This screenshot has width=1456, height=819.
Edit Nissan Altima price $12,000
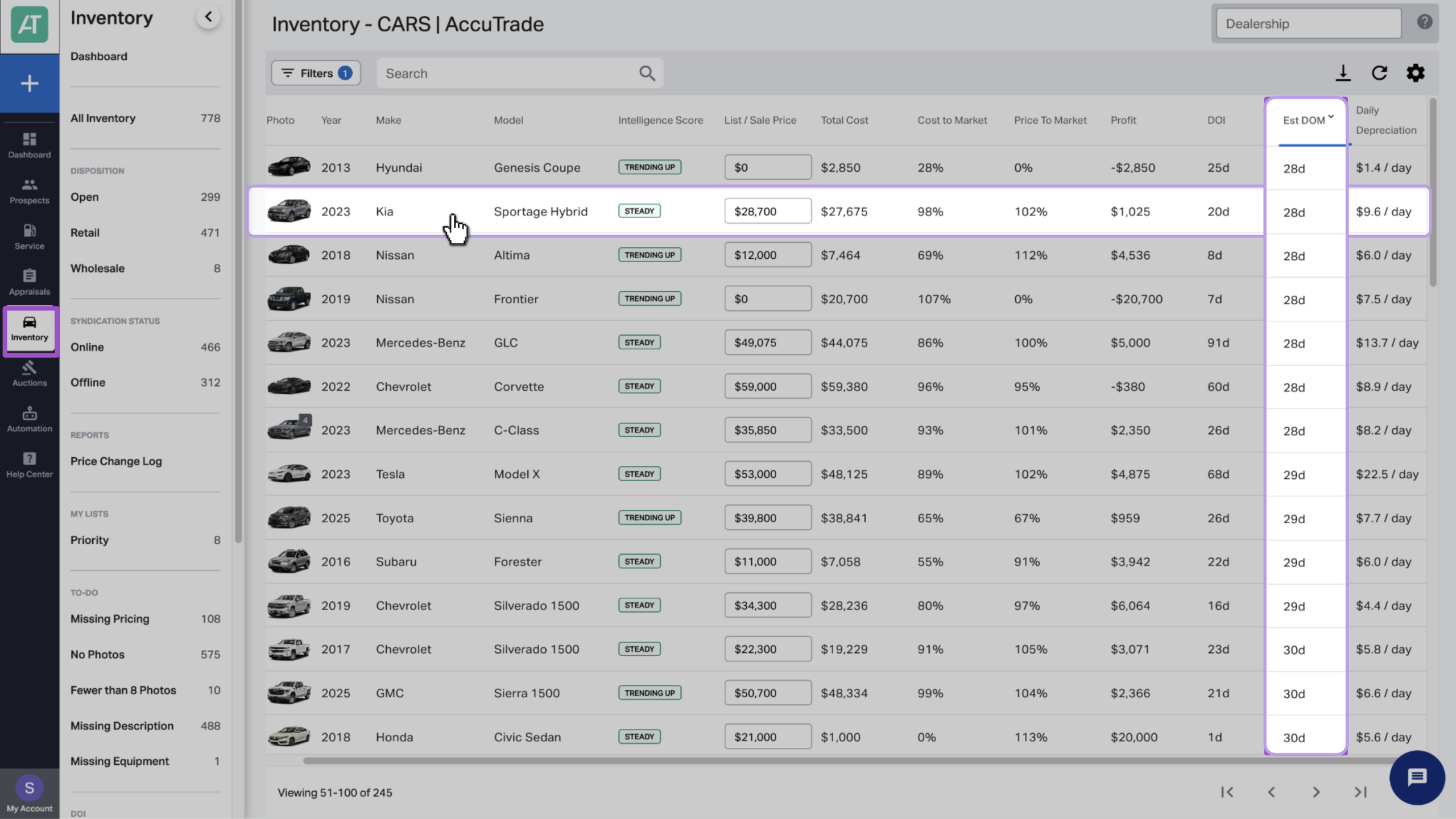click(768, 255)
